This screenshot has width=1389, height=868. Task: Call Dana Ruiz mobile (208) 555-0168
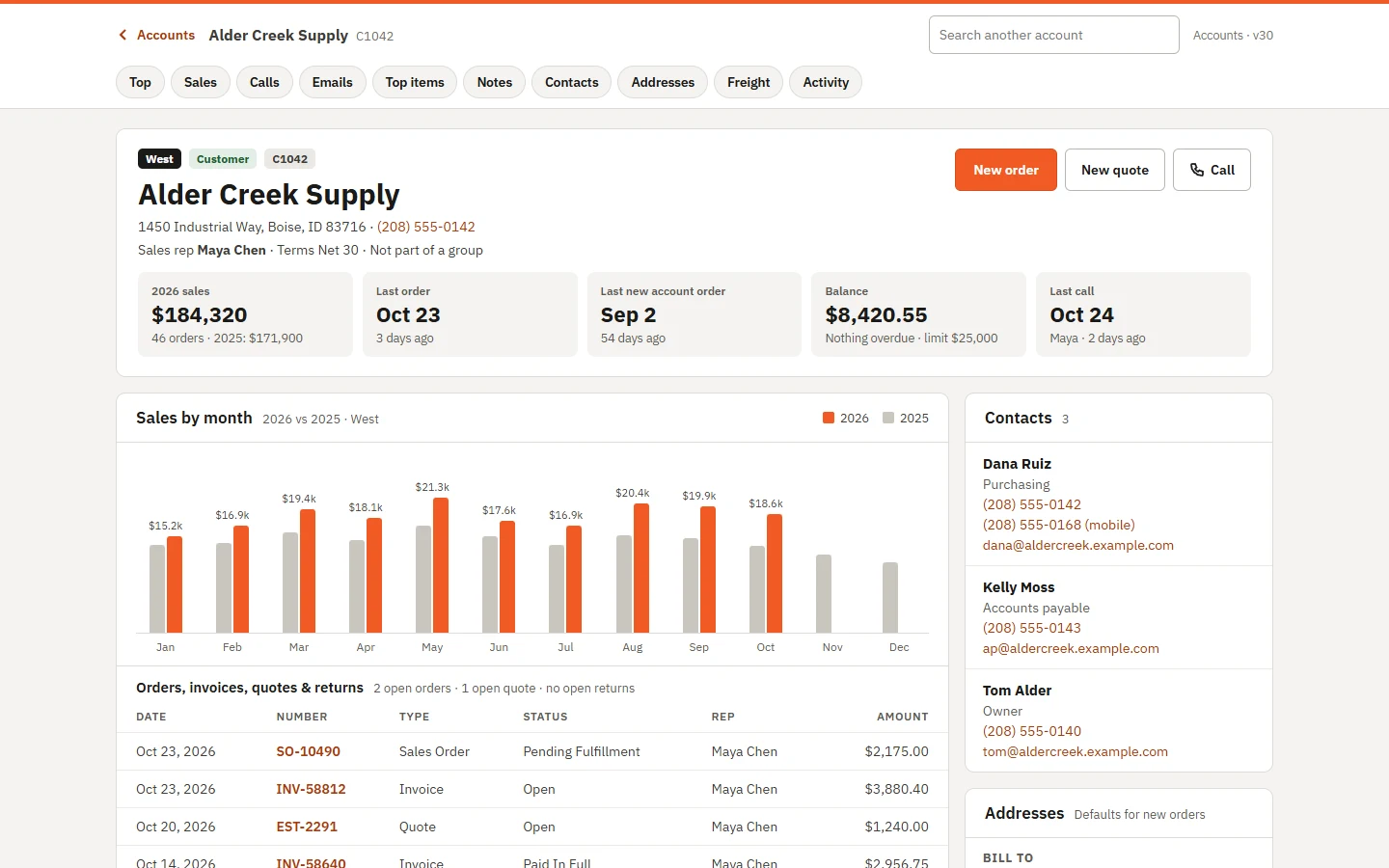pyautogui.click(x=1059, y=525)
